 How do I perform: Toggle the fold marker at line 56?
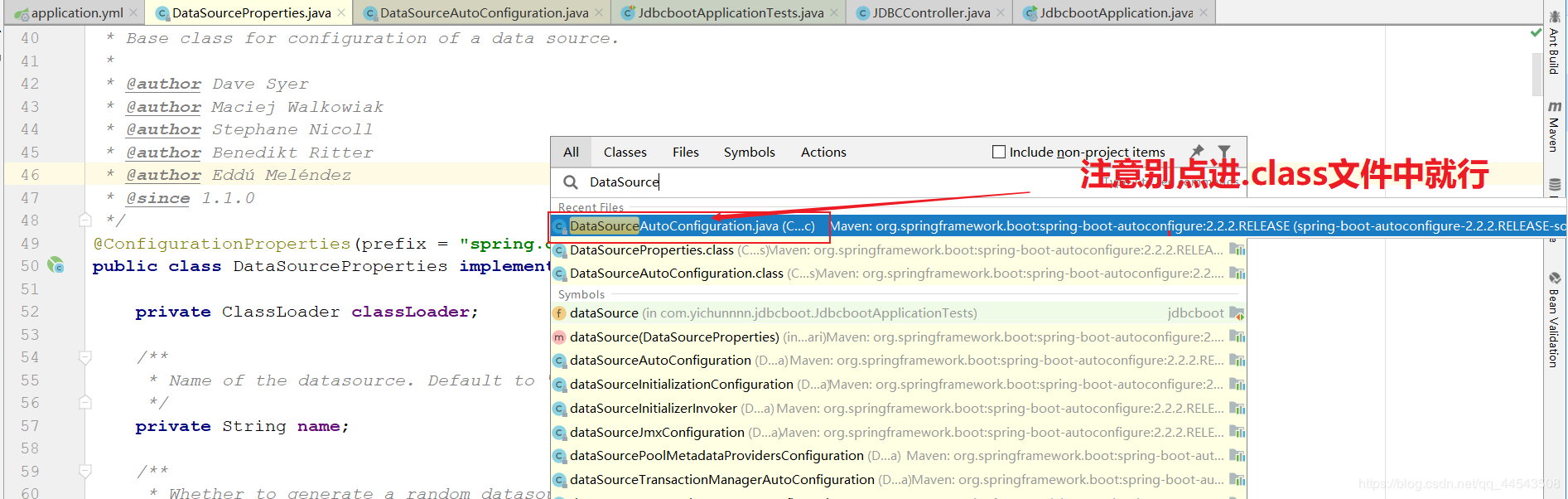coord(84,403)
